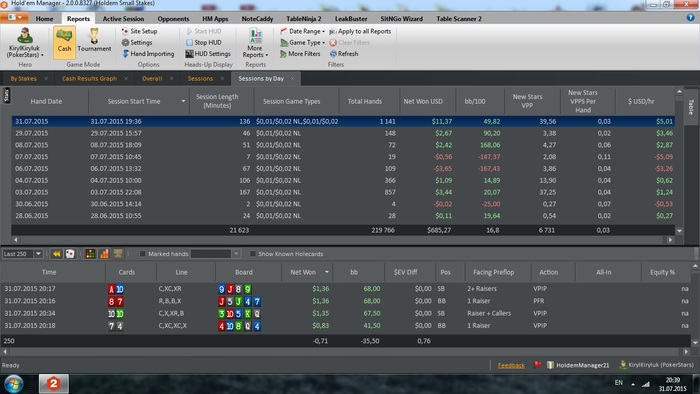Open help question mark icon

(690, 18)
